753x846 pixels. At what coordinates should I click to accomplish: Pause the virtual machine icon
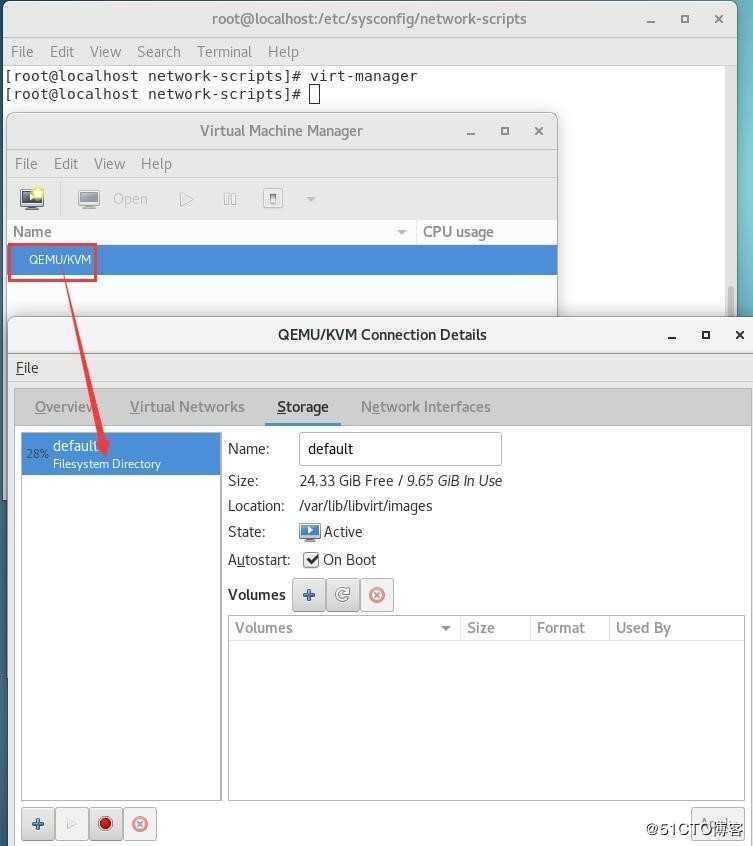pos(230,200)
